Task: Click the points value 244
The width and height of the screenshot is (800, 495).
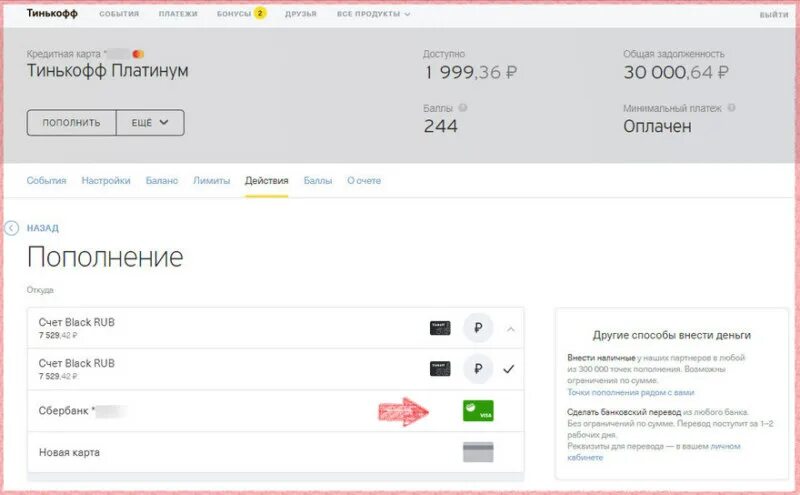Action: click(440, 126)
